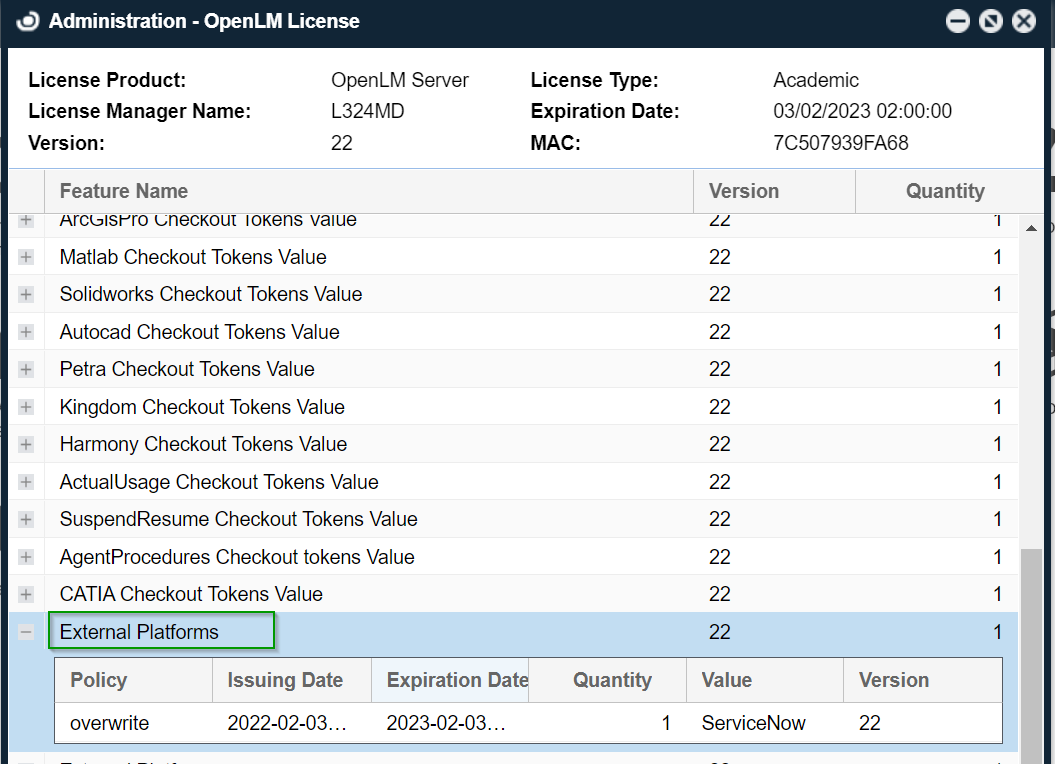Click the Policy sub-table column header
This screenshot has height=764, width=1055.
[x=99, y=680]
